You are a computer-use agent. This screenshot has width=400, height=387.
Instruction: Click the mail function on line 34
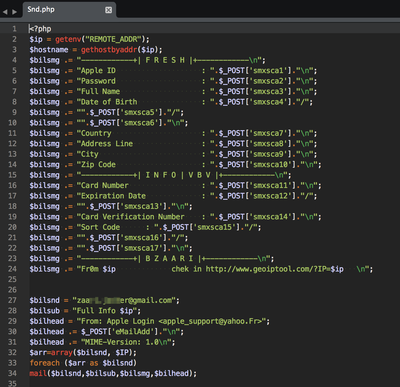point(38,373)
